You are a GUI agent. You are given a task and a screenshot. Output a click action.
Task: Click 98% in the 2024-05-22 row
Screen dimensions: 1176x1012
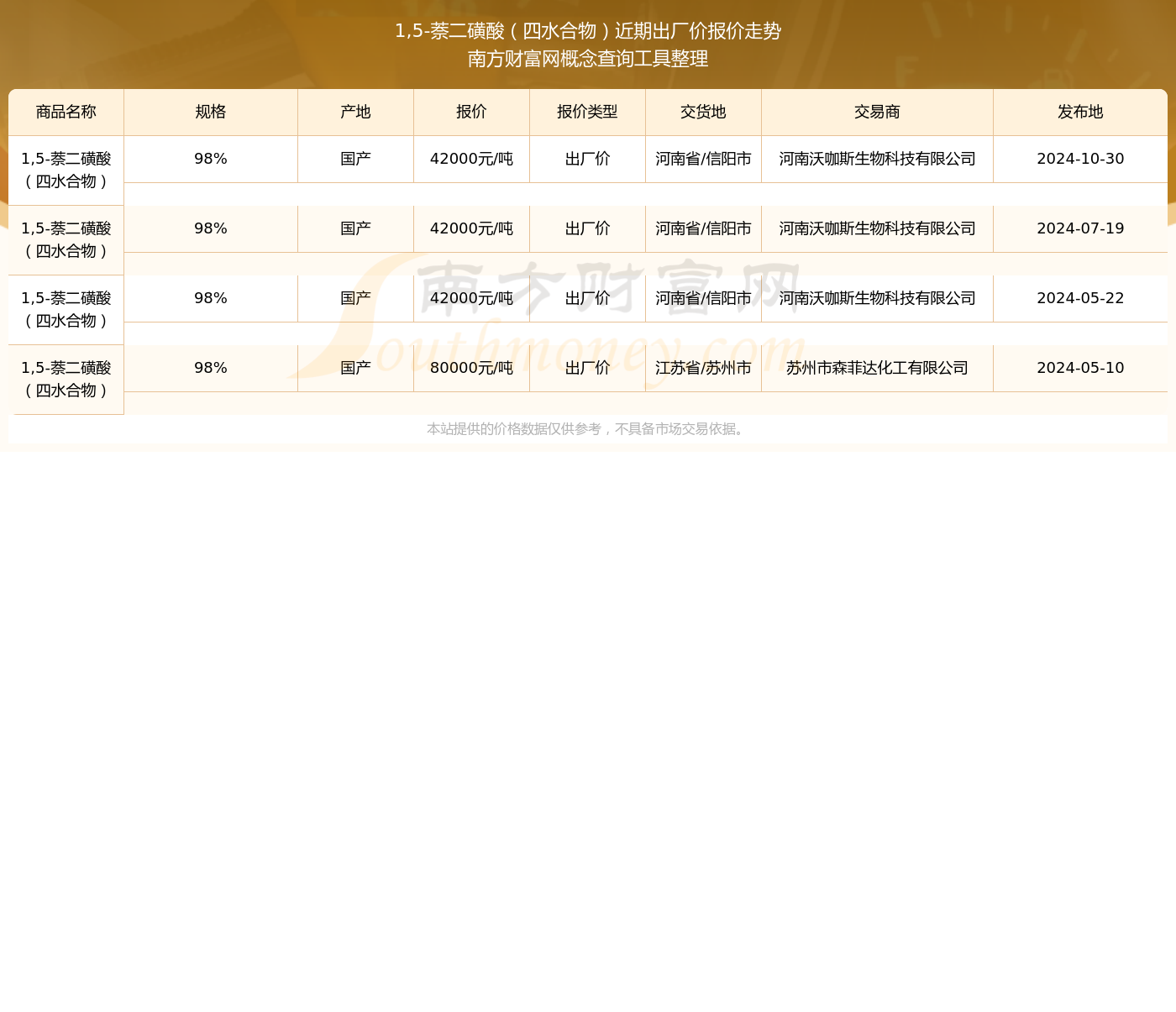[211, 299]
